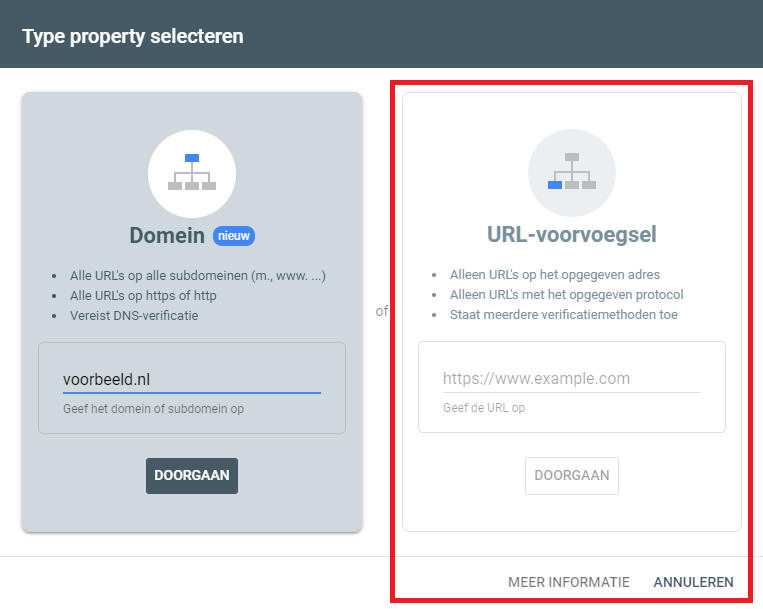The height and width of the screenshot is (609, 763).
Task: Click the blue 'nieuw' badge
Action: [x=234, y=236]
